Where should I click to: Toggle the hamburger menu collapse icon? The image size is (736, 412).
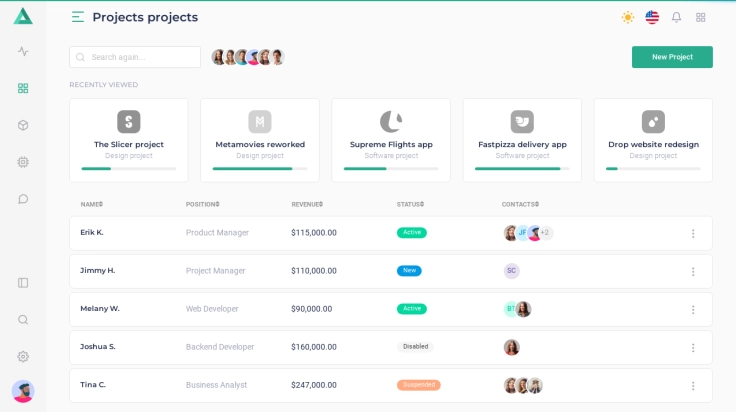(78, 17)
